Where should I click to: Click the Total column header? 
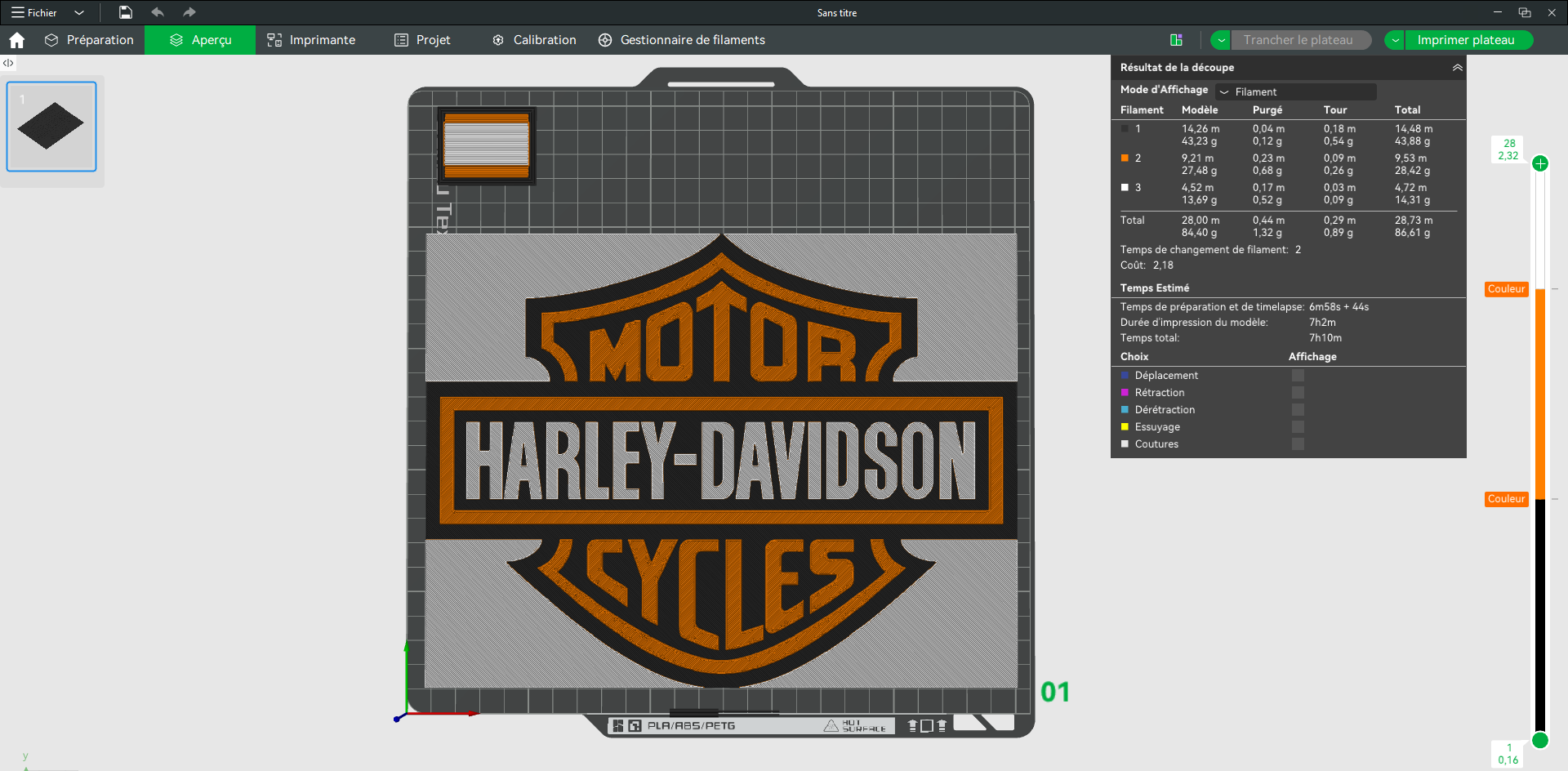coord(1407,110)
